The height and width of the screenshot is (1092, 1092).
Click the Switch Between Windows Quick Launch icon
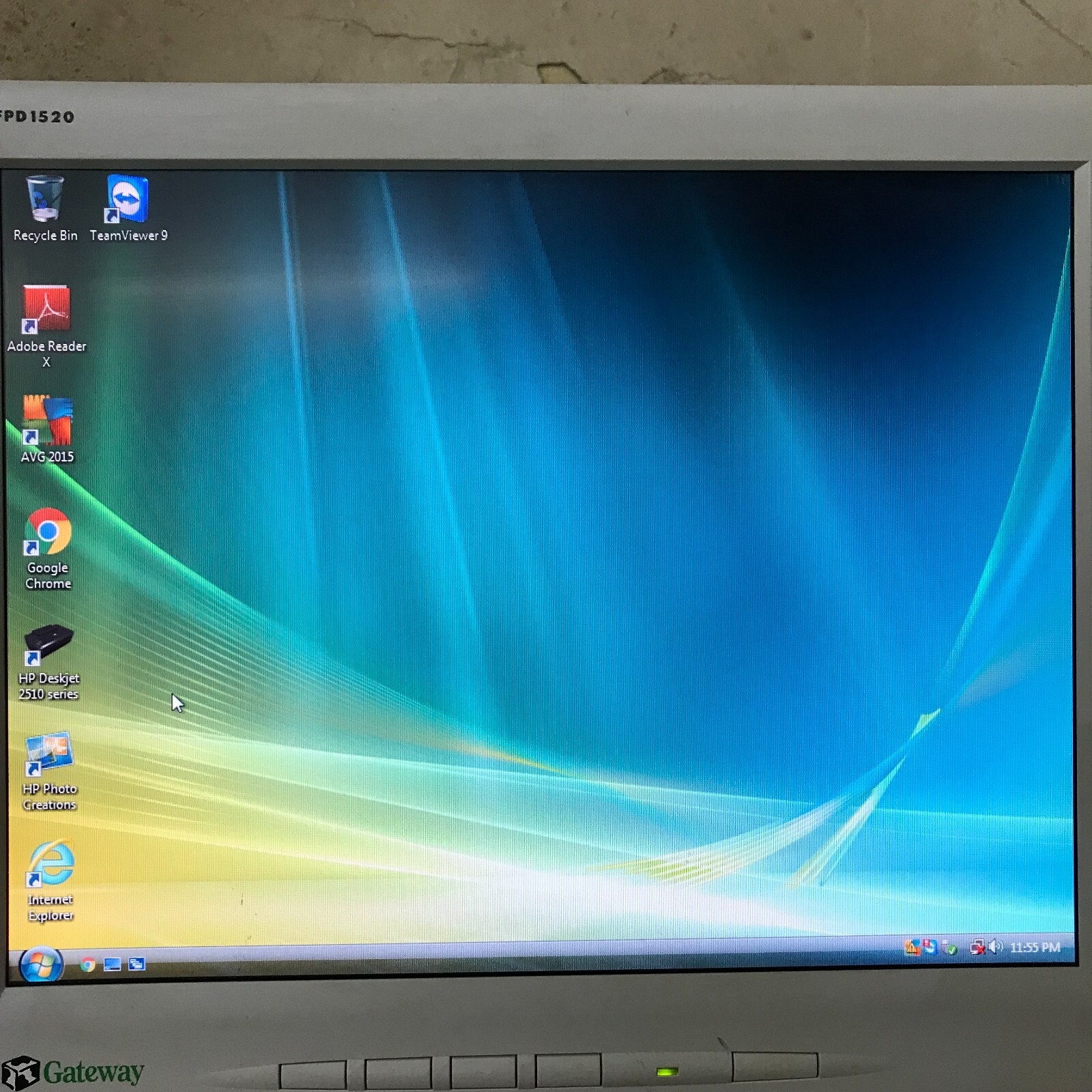coord(136,964)
